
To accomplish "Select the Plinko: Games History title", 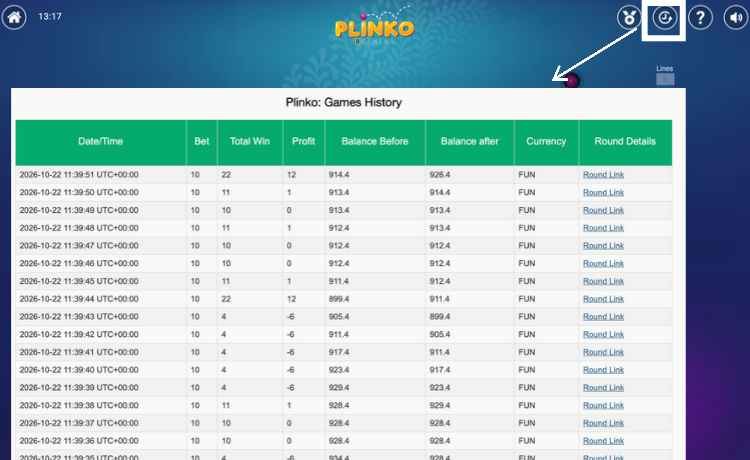I will click(343, 102).
